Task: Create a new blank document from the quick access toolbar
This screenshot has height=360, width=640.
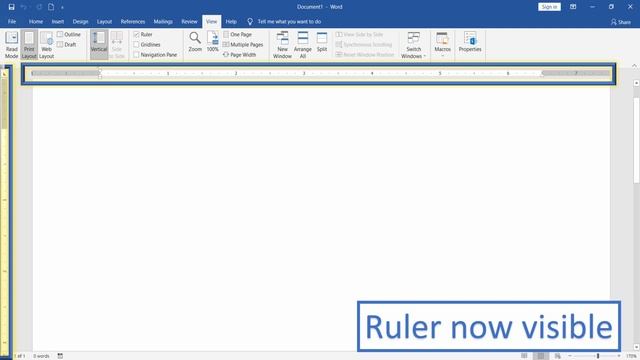Action: pyautogui.click(x=51, y=7)
